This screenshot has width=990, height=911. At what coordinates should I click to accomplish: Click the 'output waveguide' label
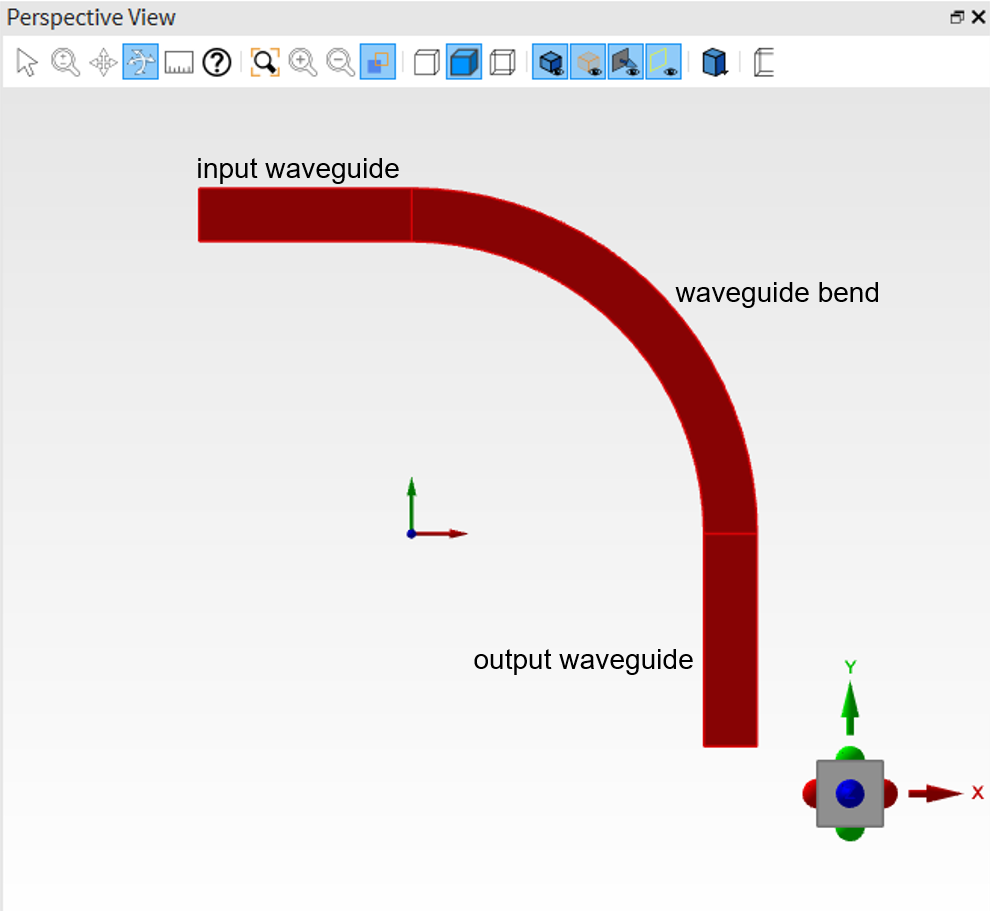583,660
